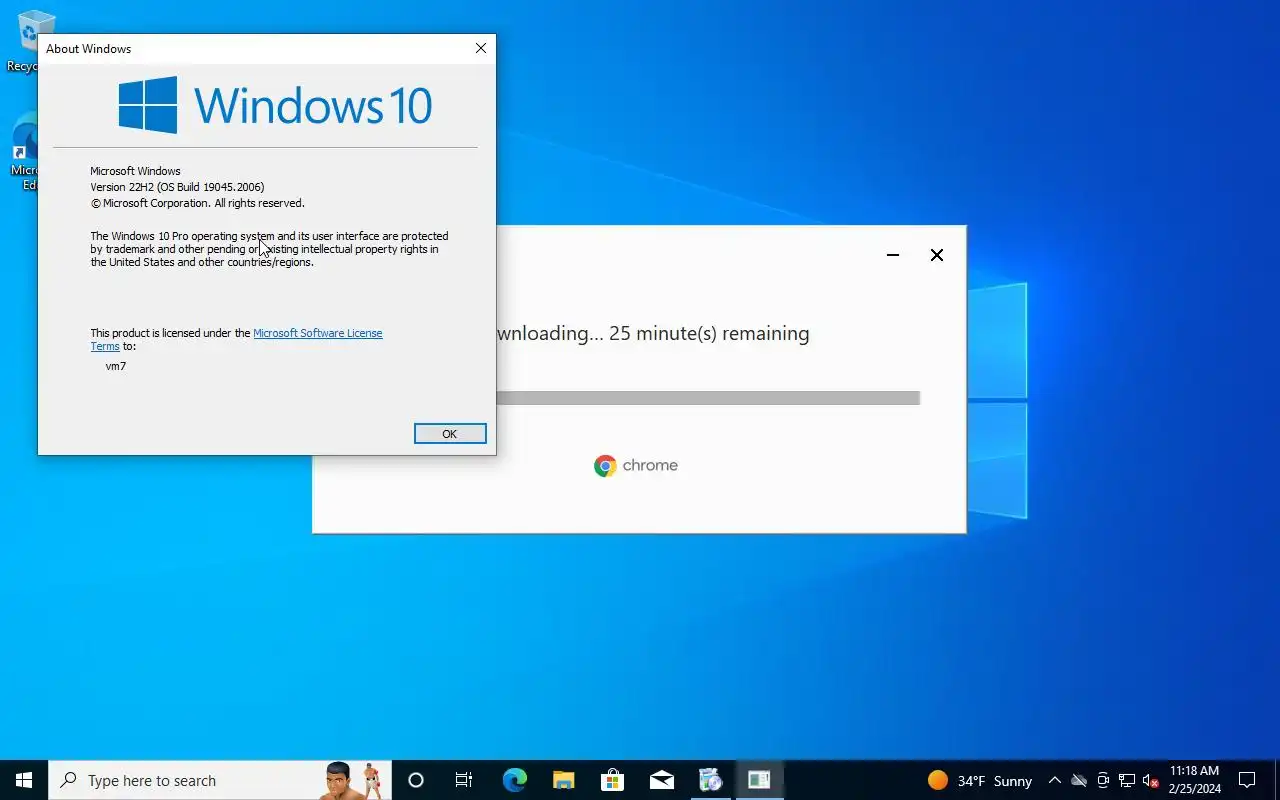
Task: Click the OneDrive tray icon
Action: click(x=1079, y=780)
